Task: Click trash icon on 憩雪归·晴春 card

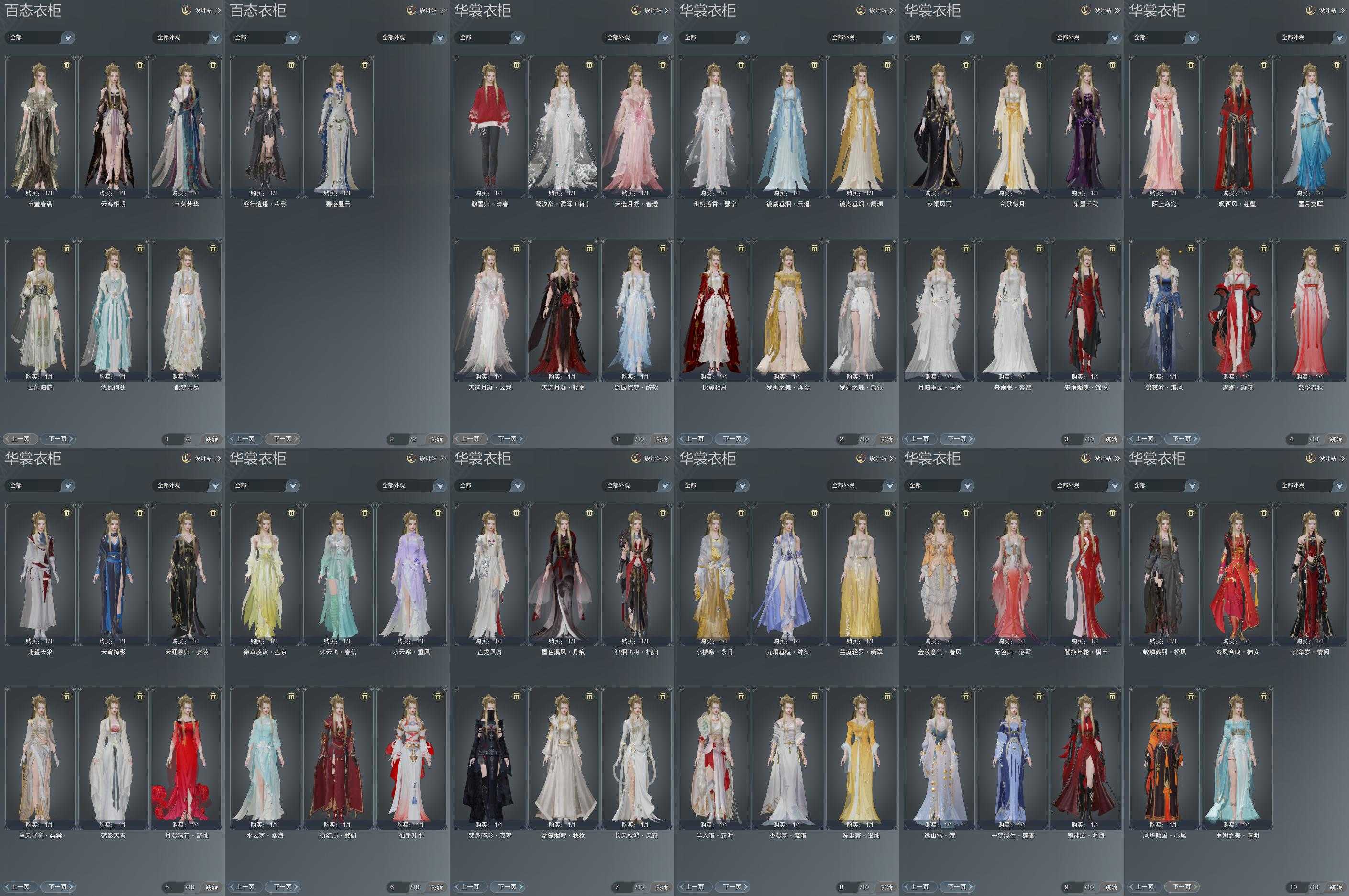Action: [517, 65]
